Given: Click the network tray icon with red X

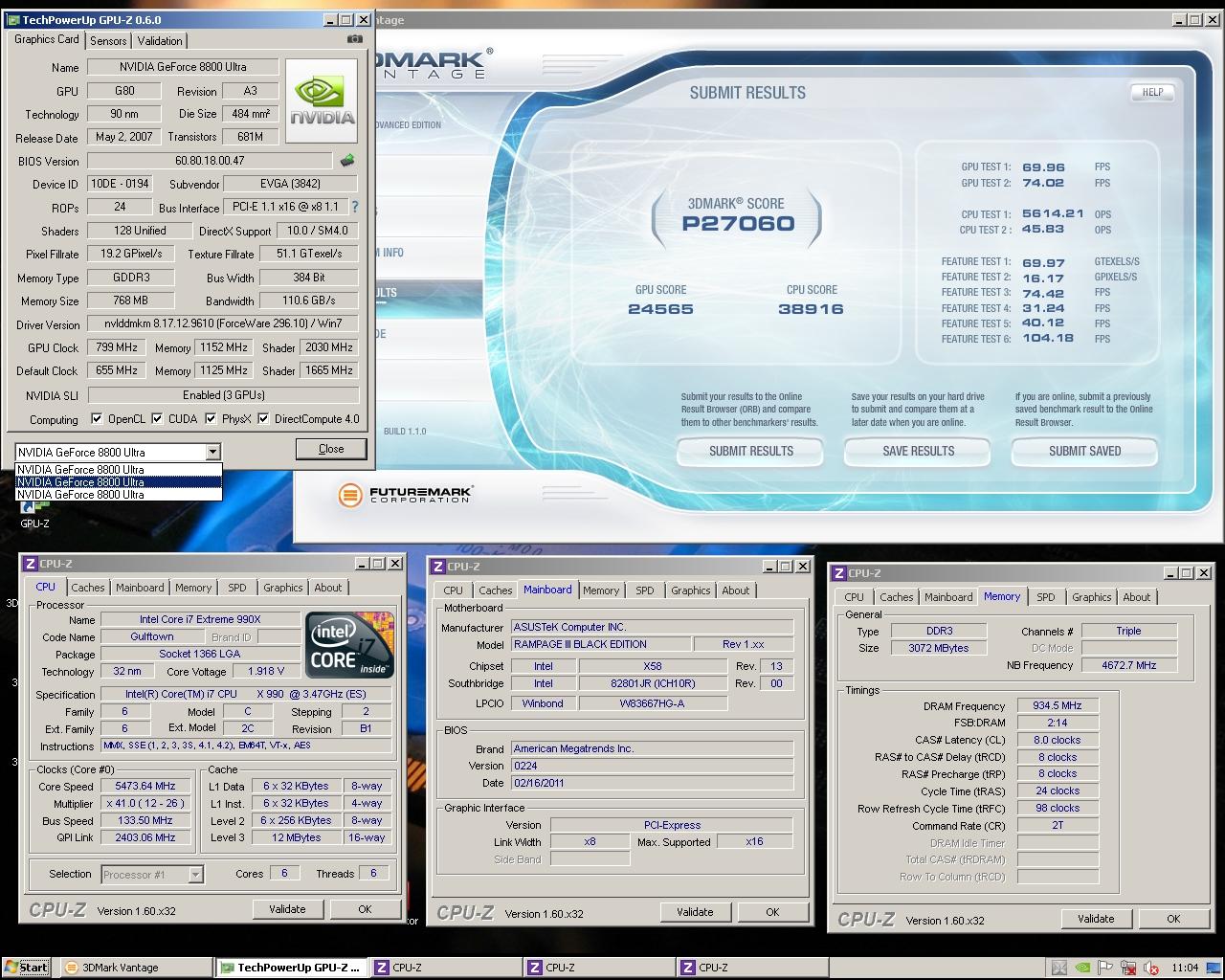Looking at the screenshot, I should (1128, 968).
